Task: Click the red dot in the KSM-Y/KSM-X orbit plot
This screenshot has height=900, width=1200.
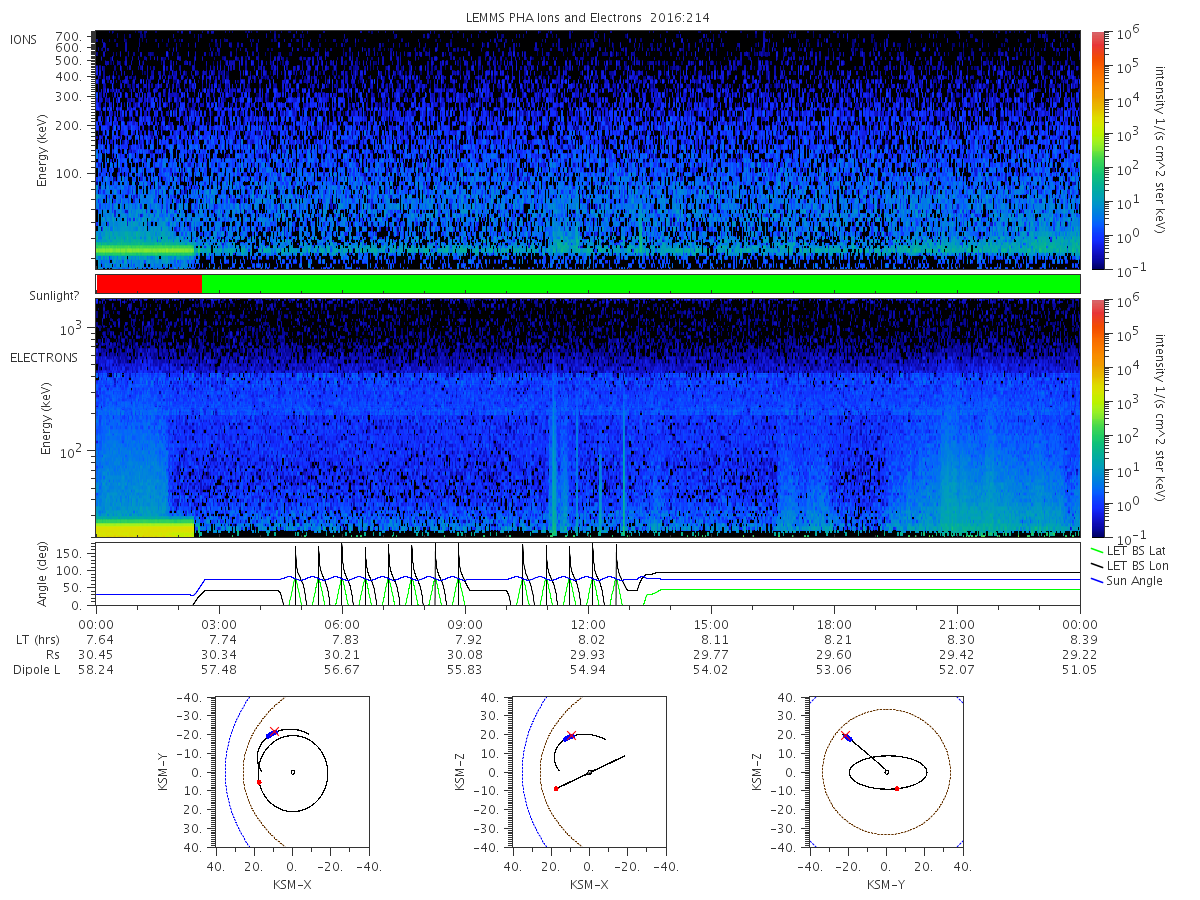Action: tap(259, 782)
